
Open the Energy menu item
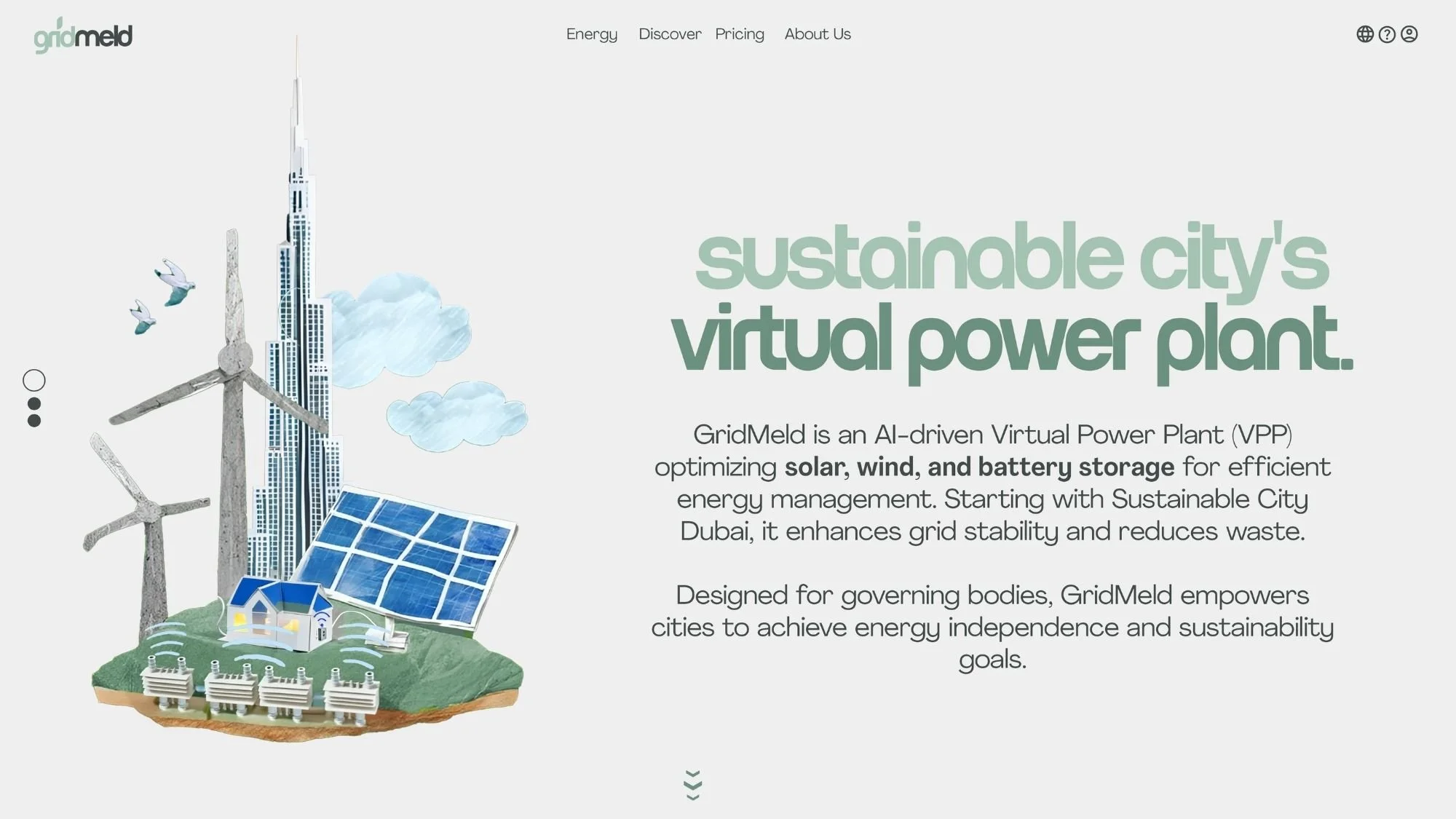coord(592,34)
